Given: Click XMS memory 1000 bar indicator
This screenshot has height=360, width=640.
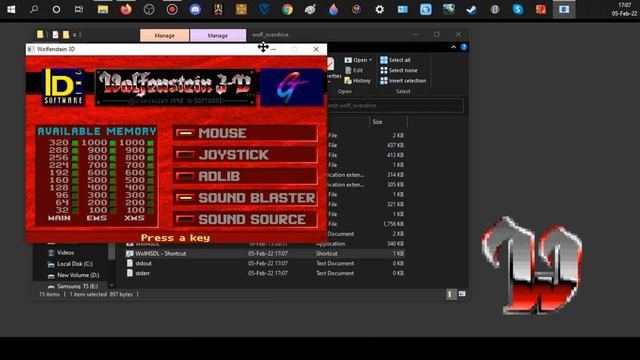Looking at the screenshot, I should 151,143.
